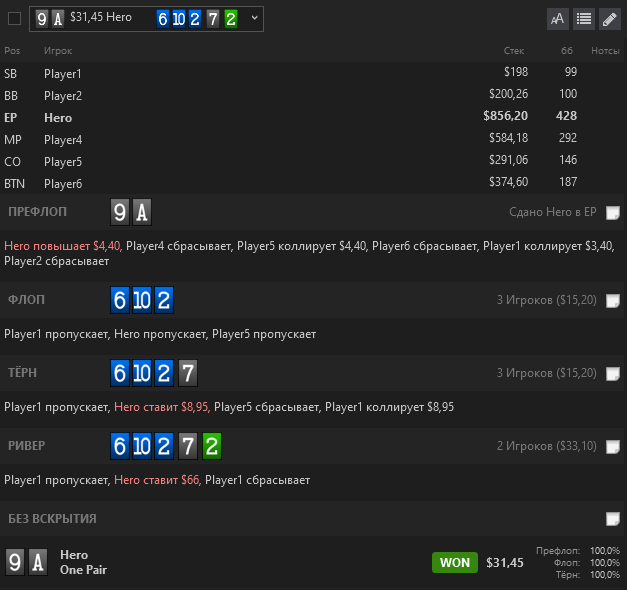This screenshot has width=627, height=590.
Task: Click the $374,60 stack of Player6
Action: (509, 182)
